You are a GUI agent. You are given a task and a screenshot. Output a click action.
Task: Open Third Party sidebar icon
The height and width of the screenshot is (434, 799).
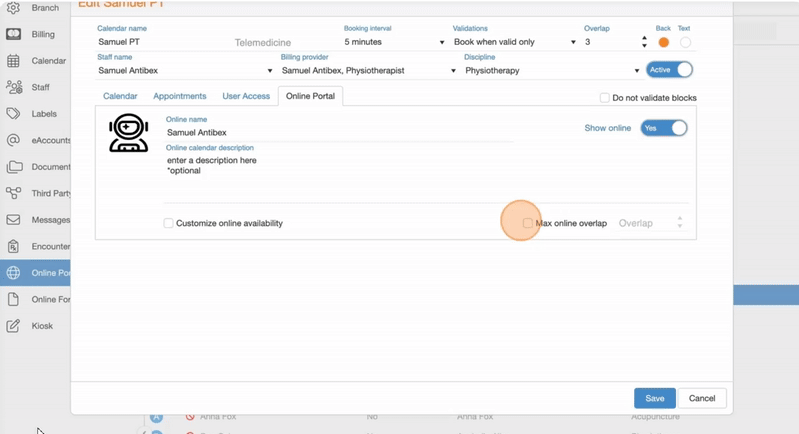point(13,193)
